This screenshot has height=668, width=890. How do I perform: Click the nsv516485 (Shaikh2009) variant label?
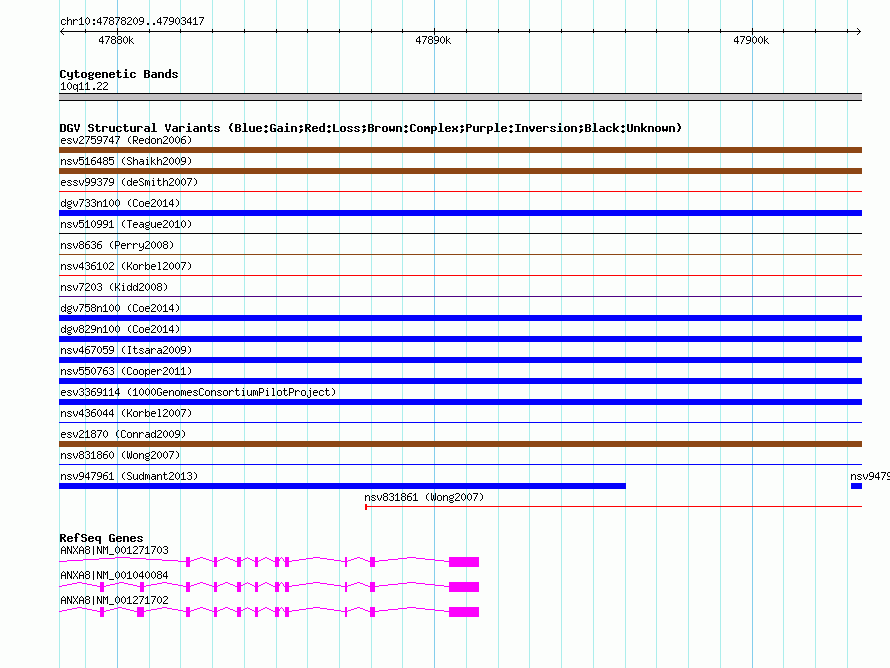126,161
